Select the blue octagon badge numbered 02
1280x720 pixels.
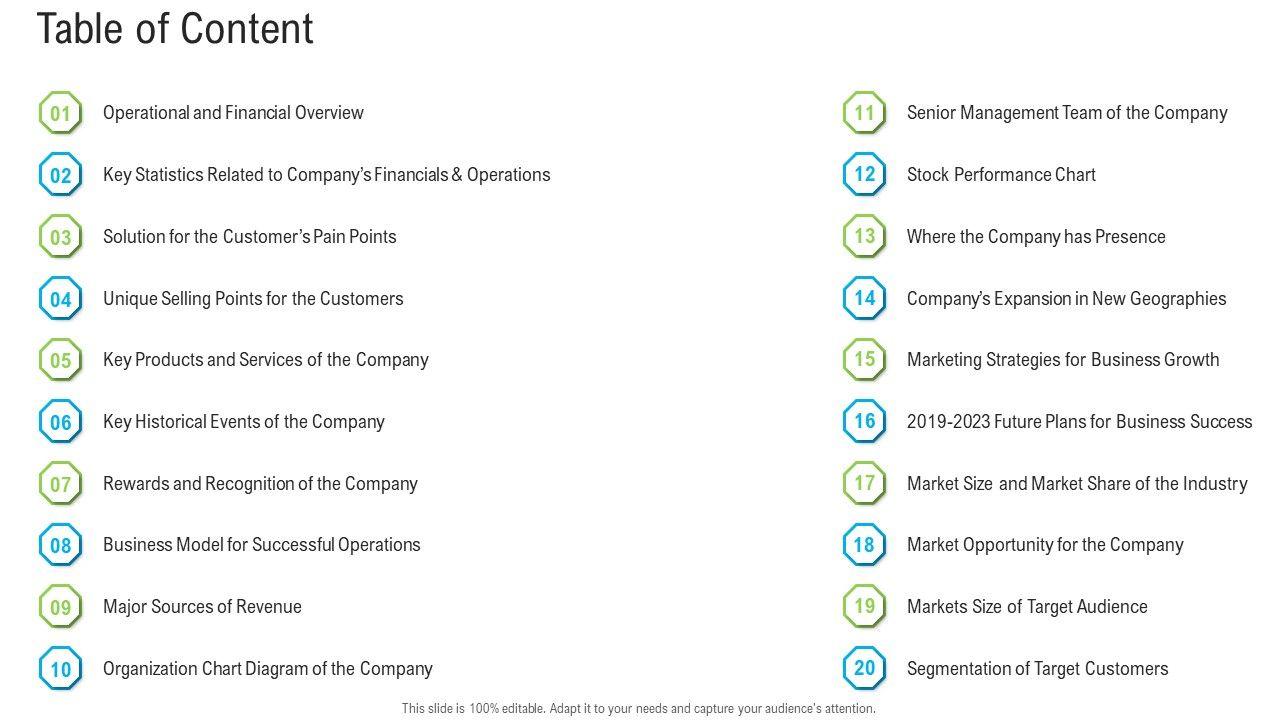[x=61, y=175]
